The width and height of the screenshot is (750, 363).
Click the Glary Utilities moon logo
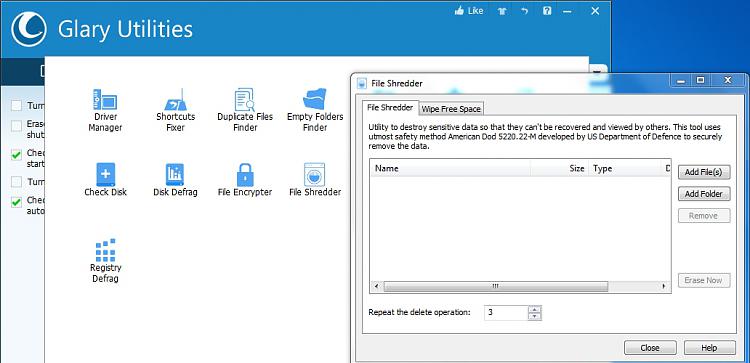29,29
